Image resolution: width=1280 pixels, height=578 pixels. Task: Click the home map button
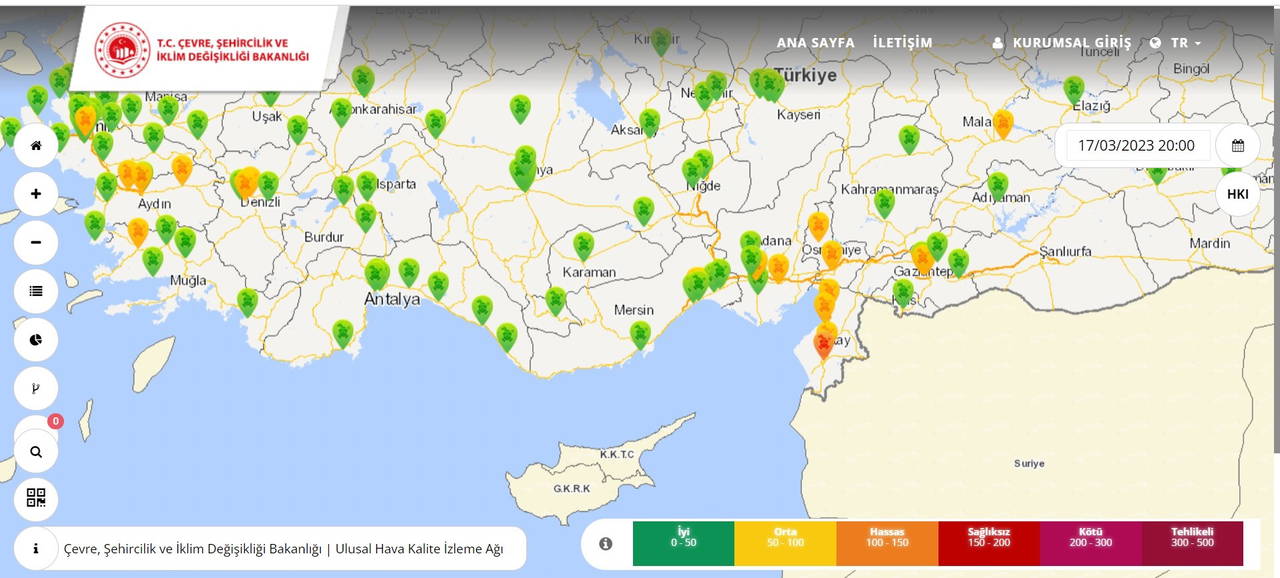pos(36,146)
